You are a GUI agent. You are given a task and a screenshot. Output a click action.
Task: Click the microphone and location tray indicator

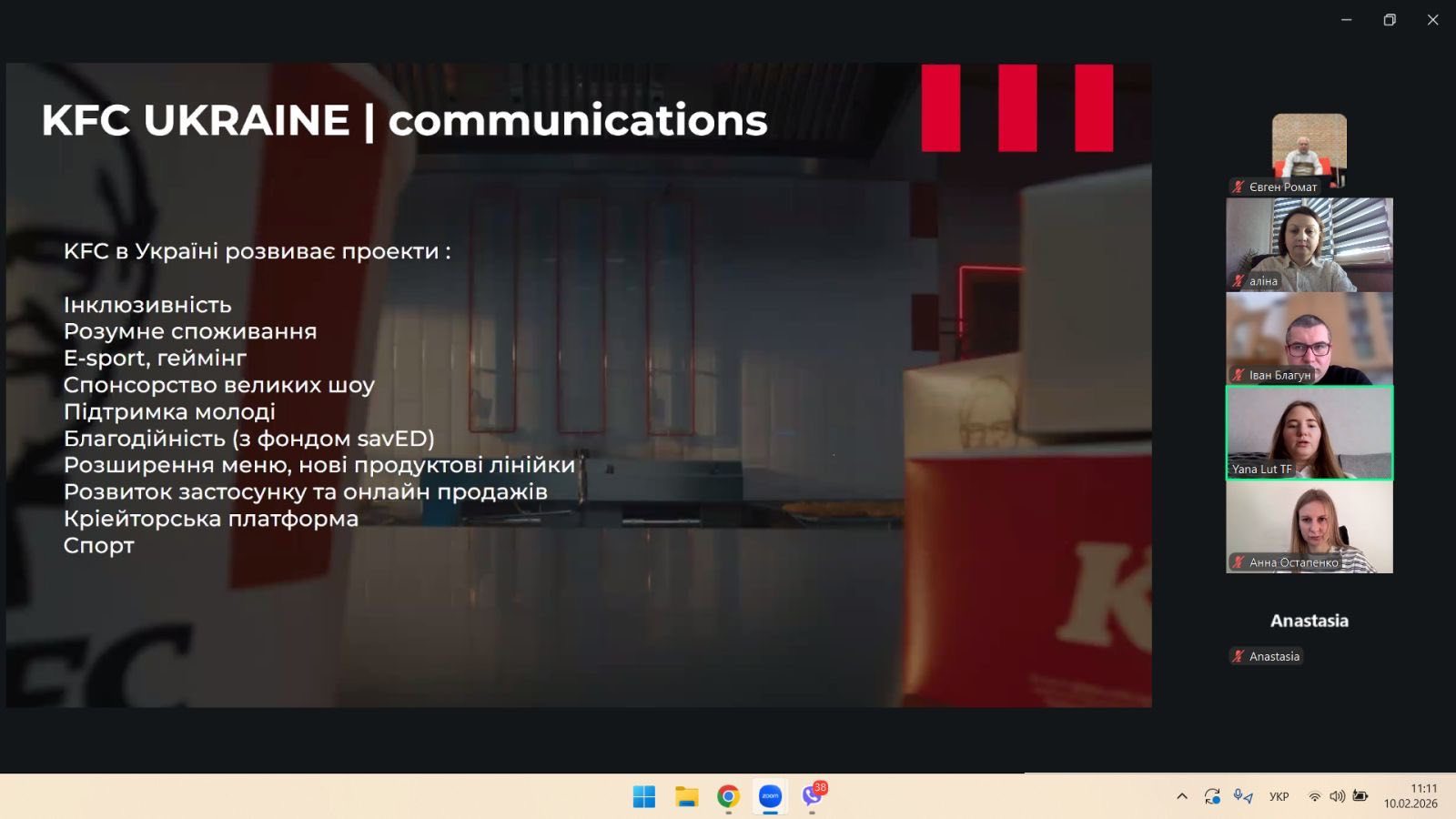point(1243,796)
